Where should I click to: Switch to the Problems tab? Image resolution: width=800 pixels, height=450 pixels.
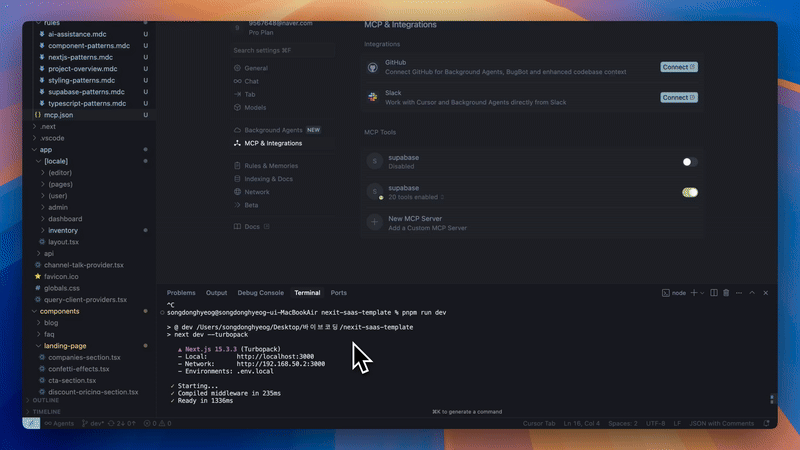pyautogui.click(x=181, y=293)
